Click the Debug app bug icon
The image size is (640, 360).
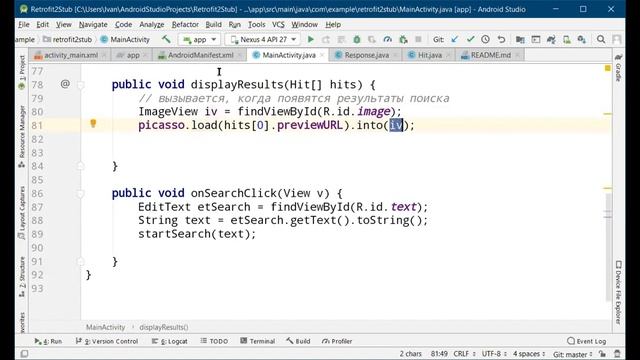[x=357, y=40]
